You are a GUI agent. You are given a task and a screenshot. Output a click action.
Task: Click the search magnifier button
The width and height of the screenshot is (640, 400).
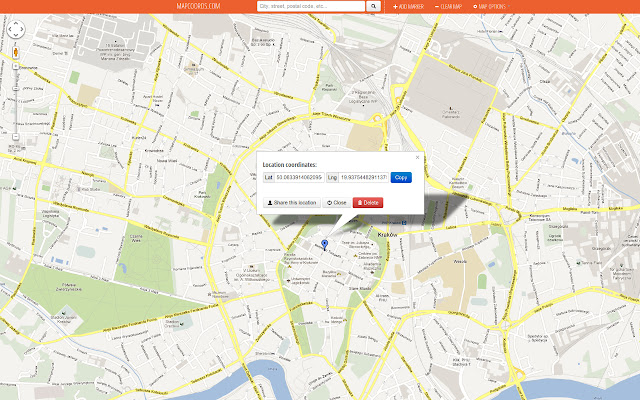373,6
